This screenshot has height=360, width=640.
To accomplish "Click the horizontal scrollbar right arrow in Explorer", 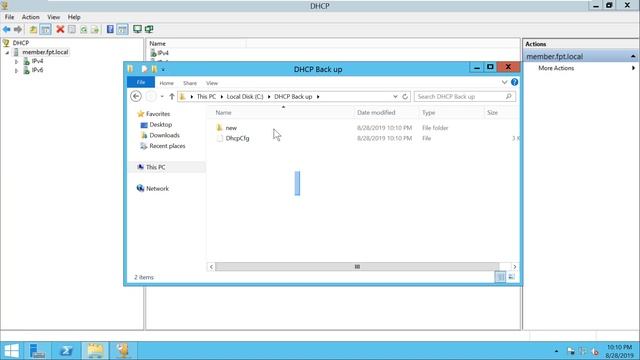I will point(514,267).
